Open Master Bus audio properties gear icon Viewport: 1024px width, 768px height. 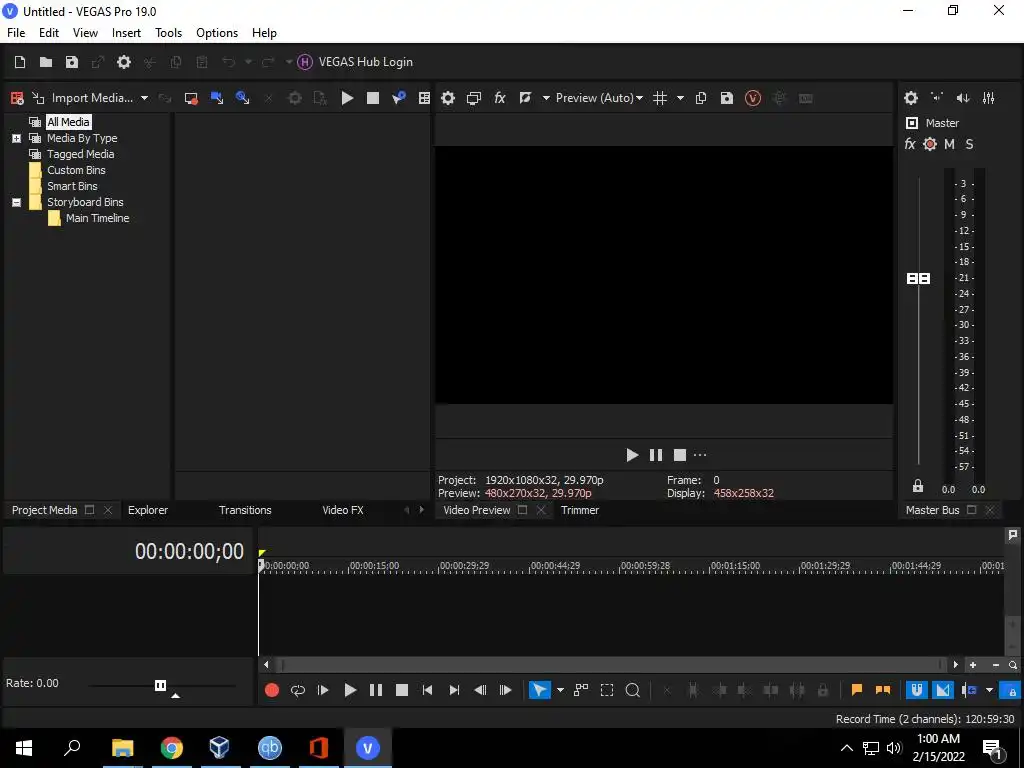point(911,98)
